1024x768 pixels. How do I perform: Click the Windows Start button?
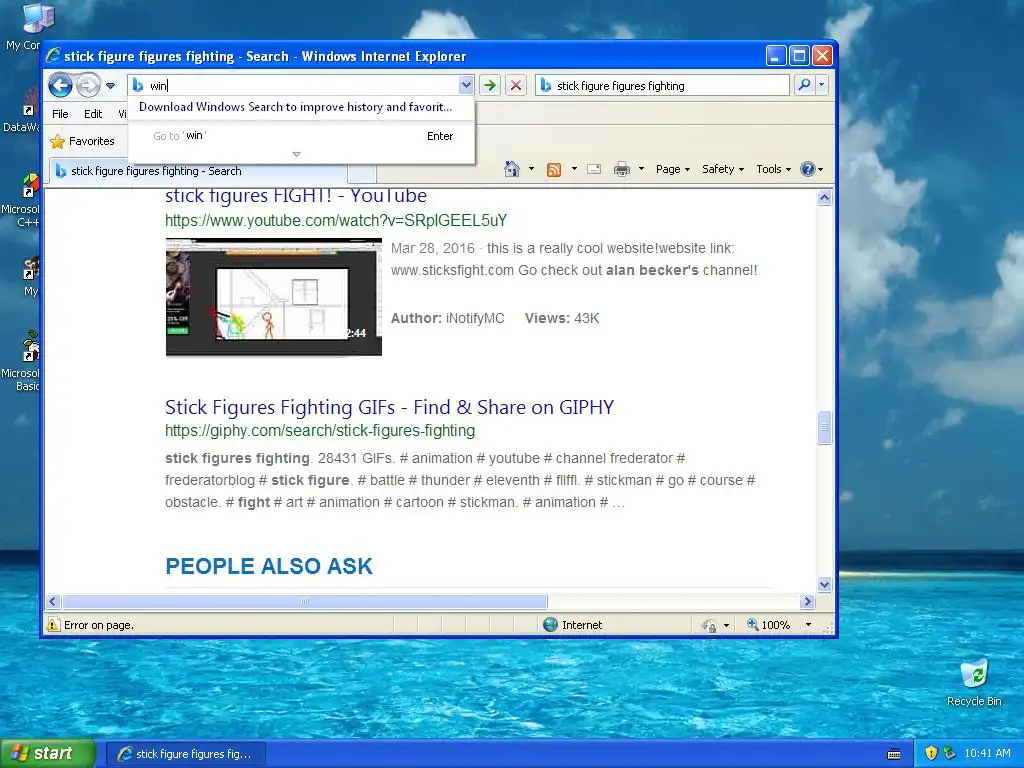point(47,754)
